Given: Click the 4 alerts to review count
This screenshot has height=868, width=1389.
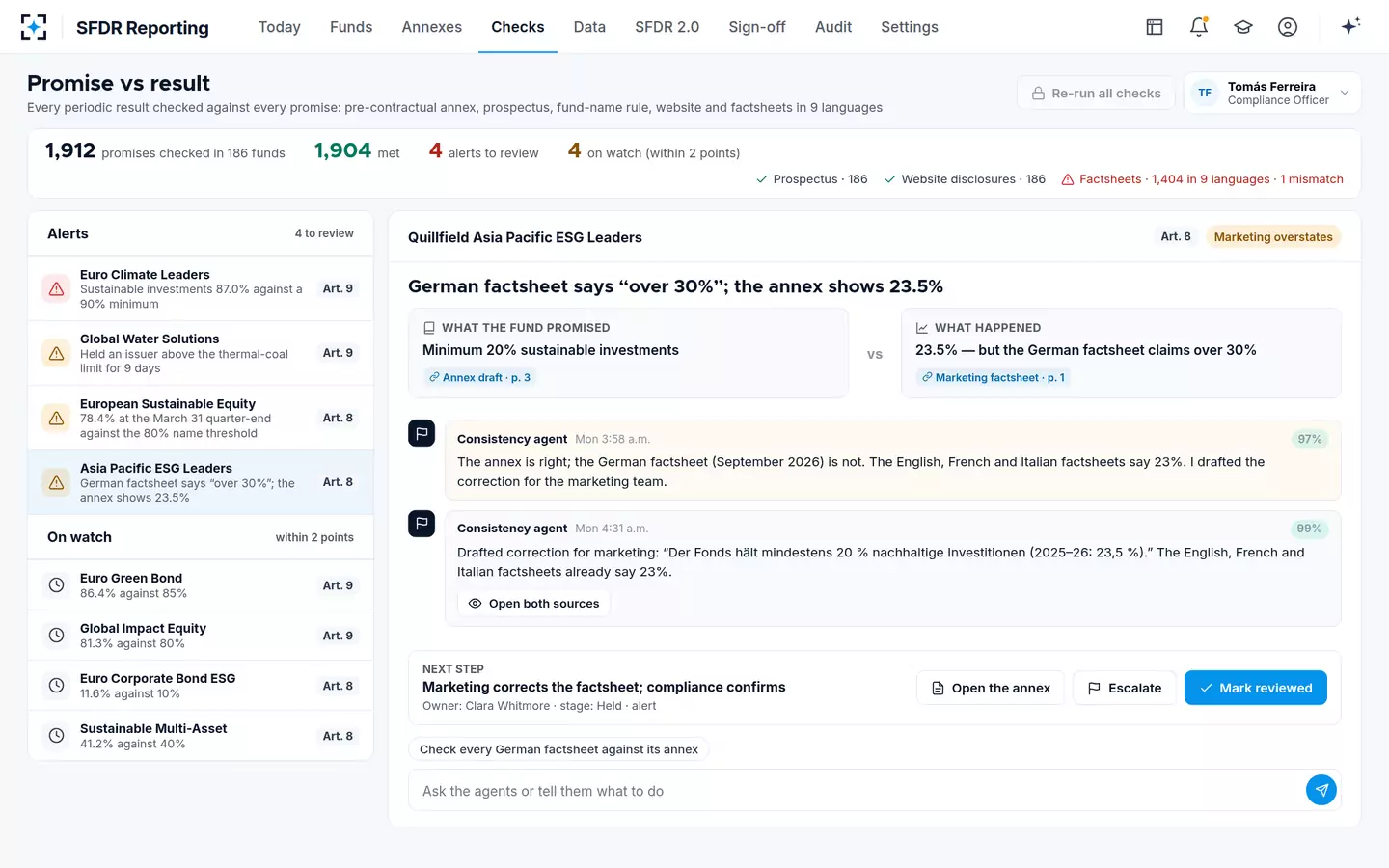Looking at the screenshot, I should pyautogui.click(x=483, y=151).
